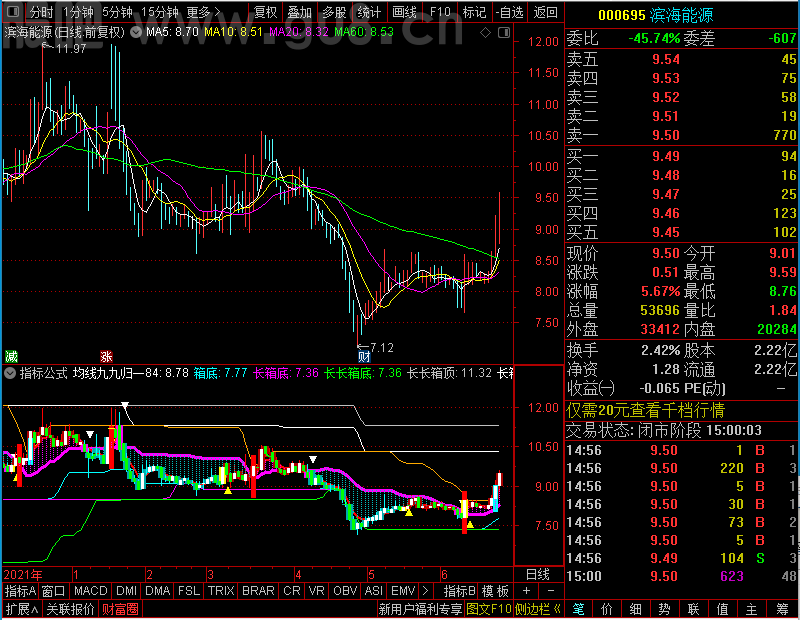Switch to 1分钟 chart period

pyautogui.click(x=78, y=12)
